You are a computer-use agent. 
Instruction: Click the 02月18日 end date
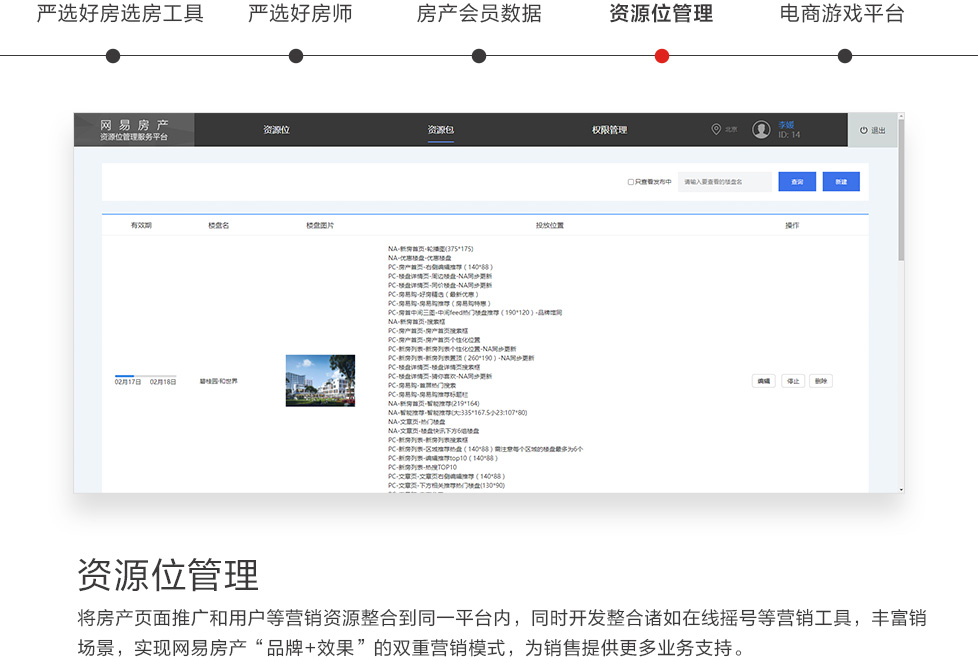point(163,382)
